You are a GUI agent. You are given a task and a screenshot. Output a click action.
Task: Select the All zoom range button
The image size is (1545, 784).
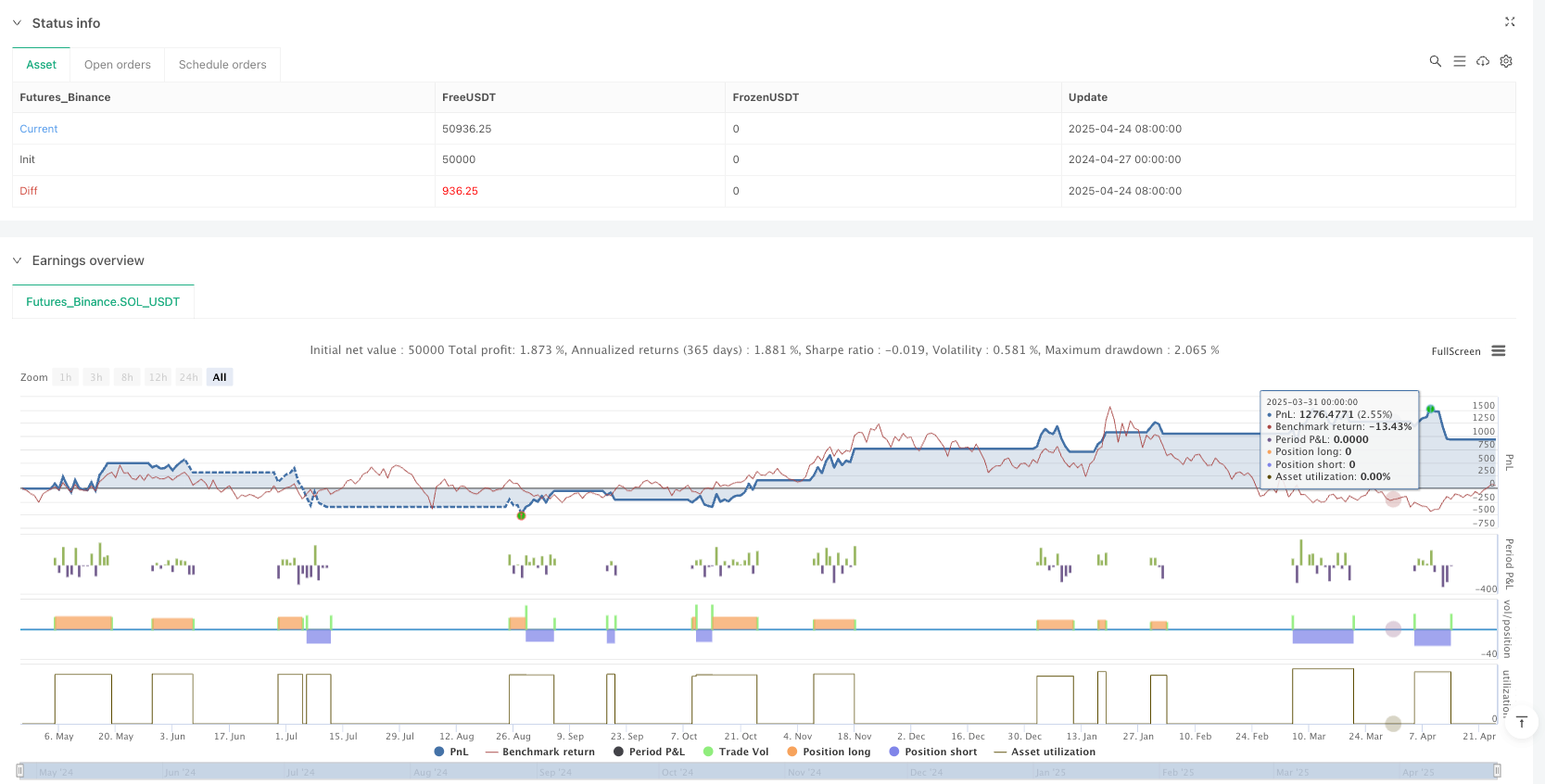[220, 377]
